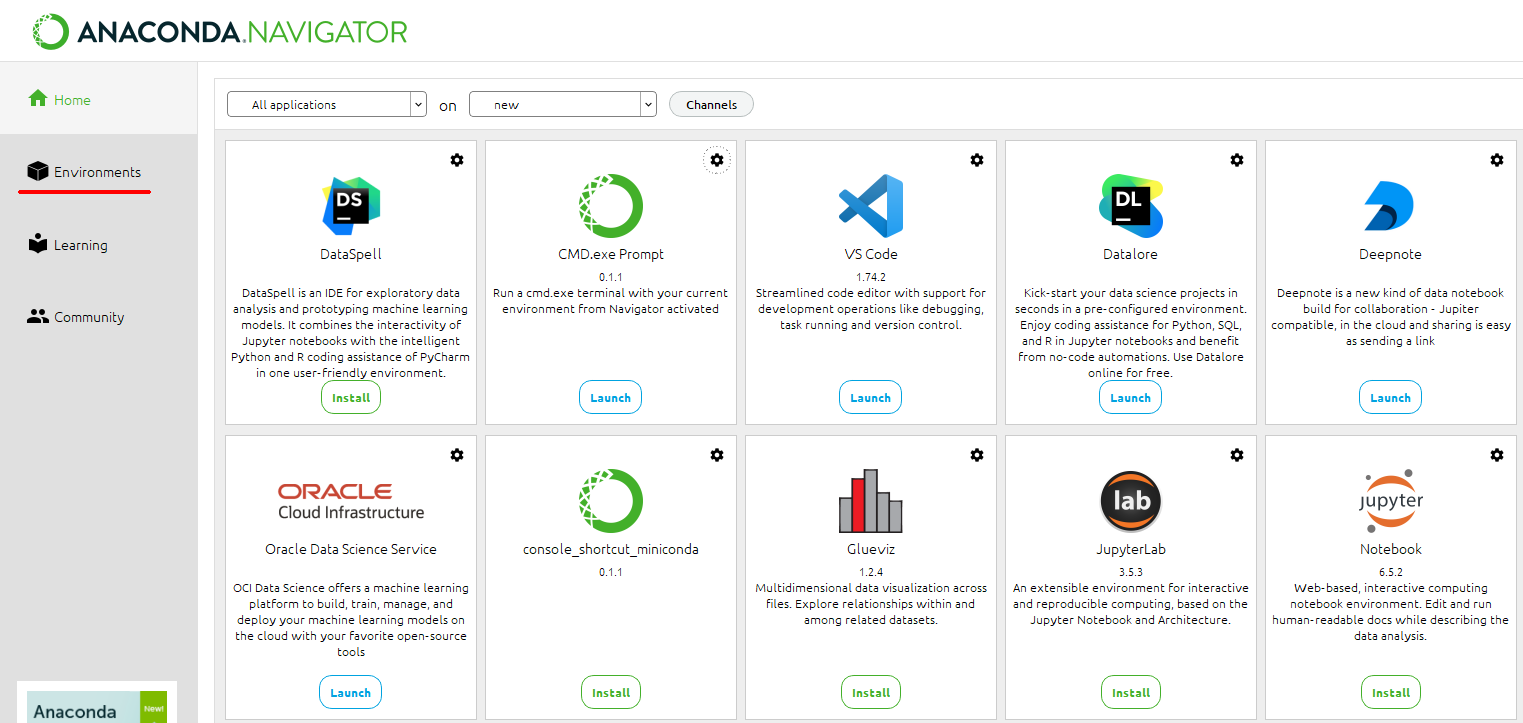Open the Learning tab
The height and width of the screenshot is (723, 1523).
(99, 244)
